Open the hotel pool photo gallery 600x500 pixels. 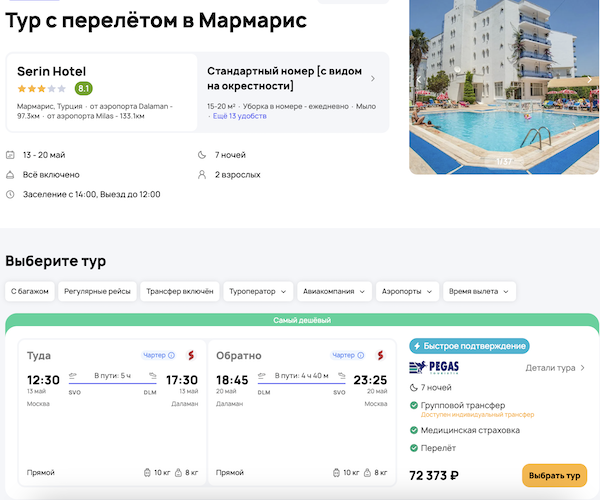pos(504,90)
